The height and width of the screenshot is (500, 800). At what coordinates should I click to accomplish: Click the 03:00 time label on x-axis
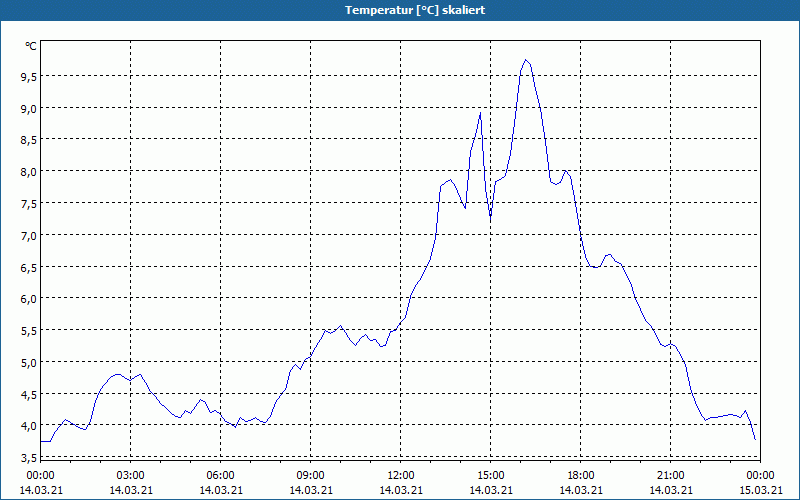tap(131, 475)
